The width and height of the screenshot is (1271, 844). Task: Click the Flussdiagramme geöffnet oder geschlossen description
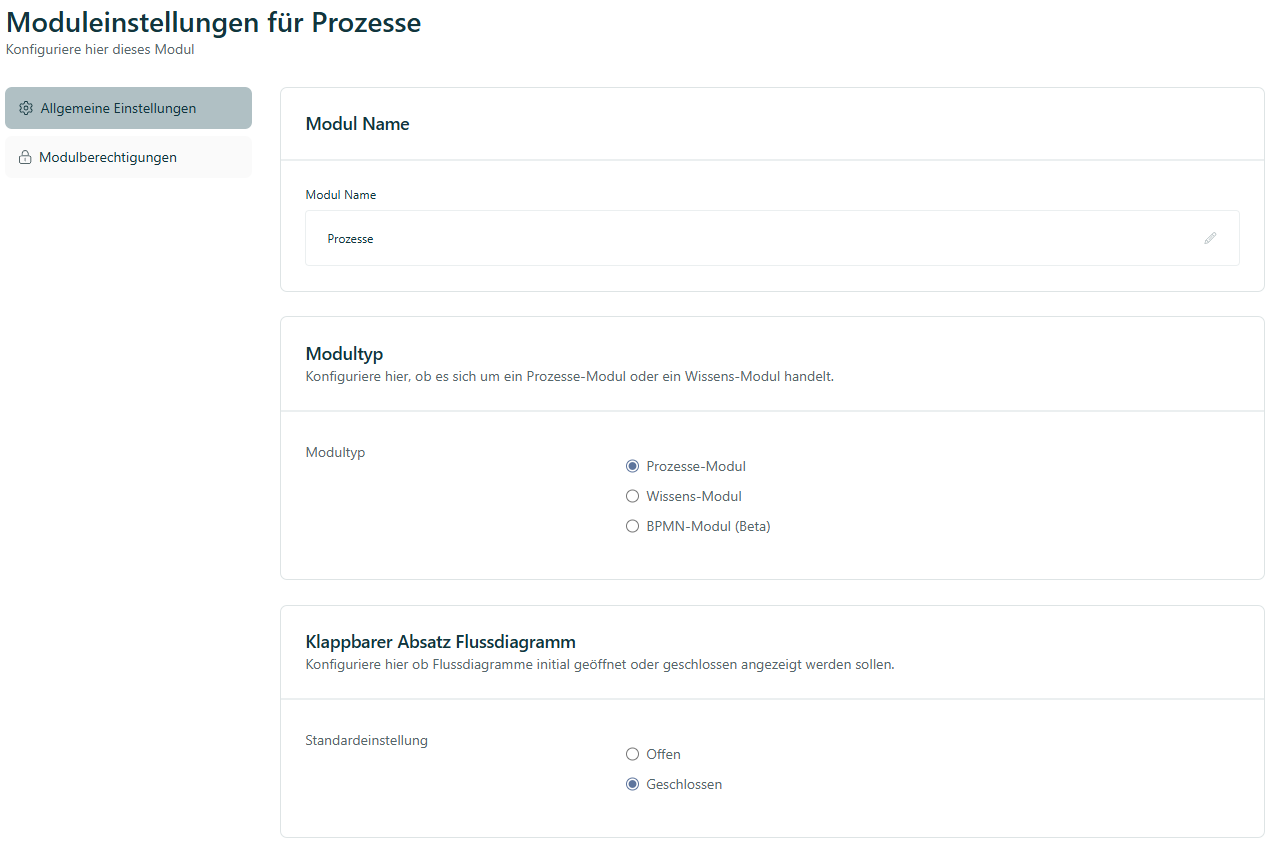pyautogui.click(x=599, y=664)
